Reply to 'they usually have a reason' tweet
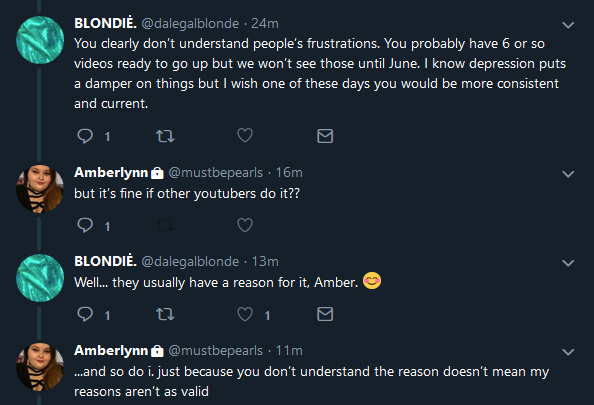Viewport: 594px width, 405px height. pyautogui.click(x=85, y=314)
